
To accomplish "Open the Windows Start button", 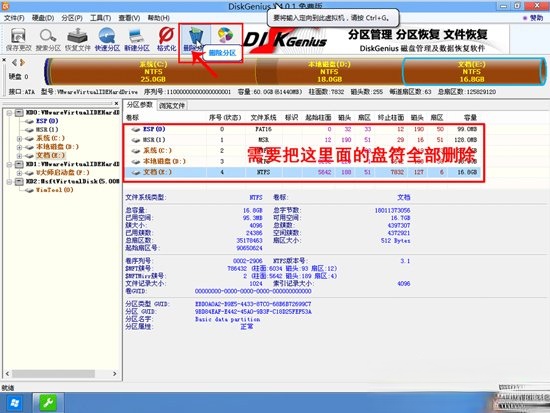I will pos(15,403).
